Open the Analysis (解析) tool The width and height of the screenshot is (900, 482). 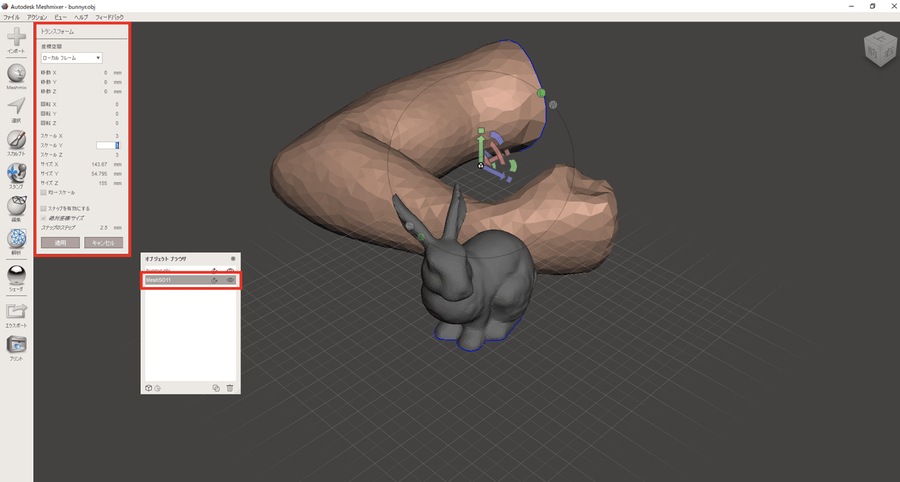[x=16, y=240]
